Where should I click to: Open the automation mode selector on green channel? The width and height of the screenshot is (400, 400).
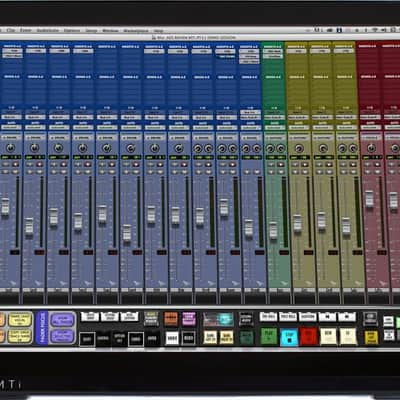coord(274,128)
